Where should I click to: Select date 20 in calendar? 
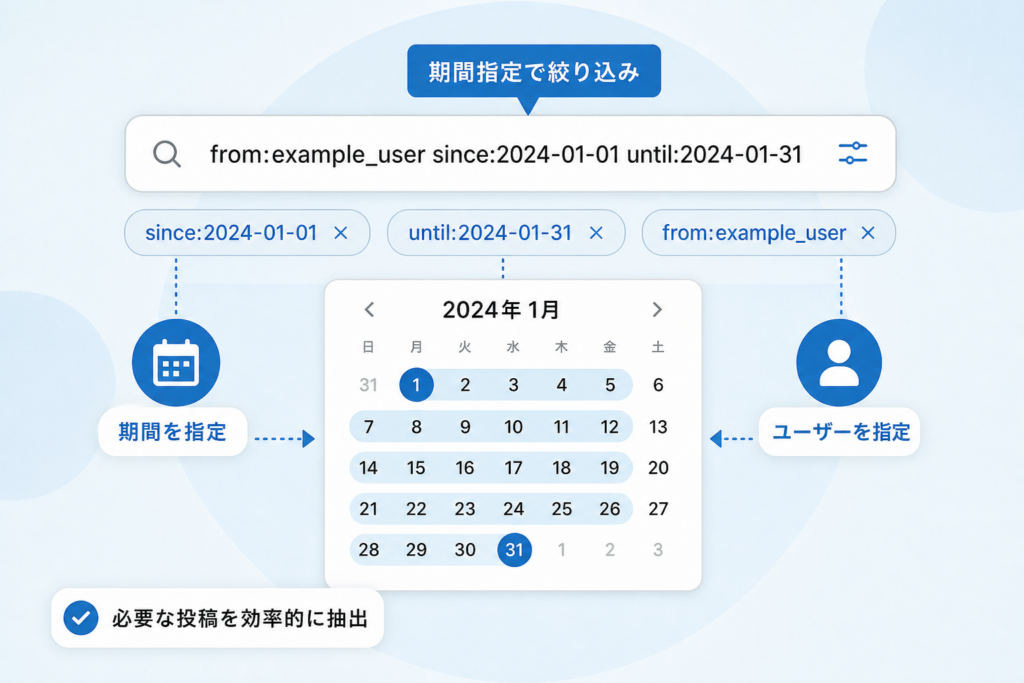click(x=658, y=468)
